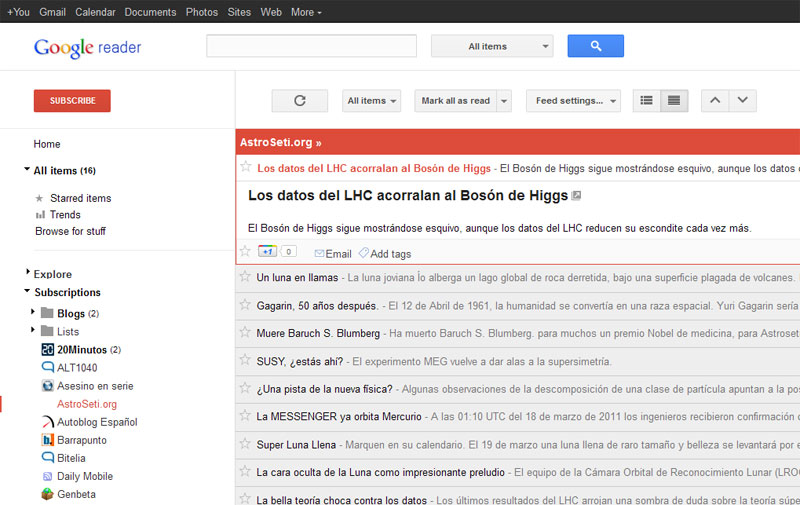Open +You in the top bar
Image resolution: width=800 pixels, height=505 pixels.
click(x=18, y=12)
